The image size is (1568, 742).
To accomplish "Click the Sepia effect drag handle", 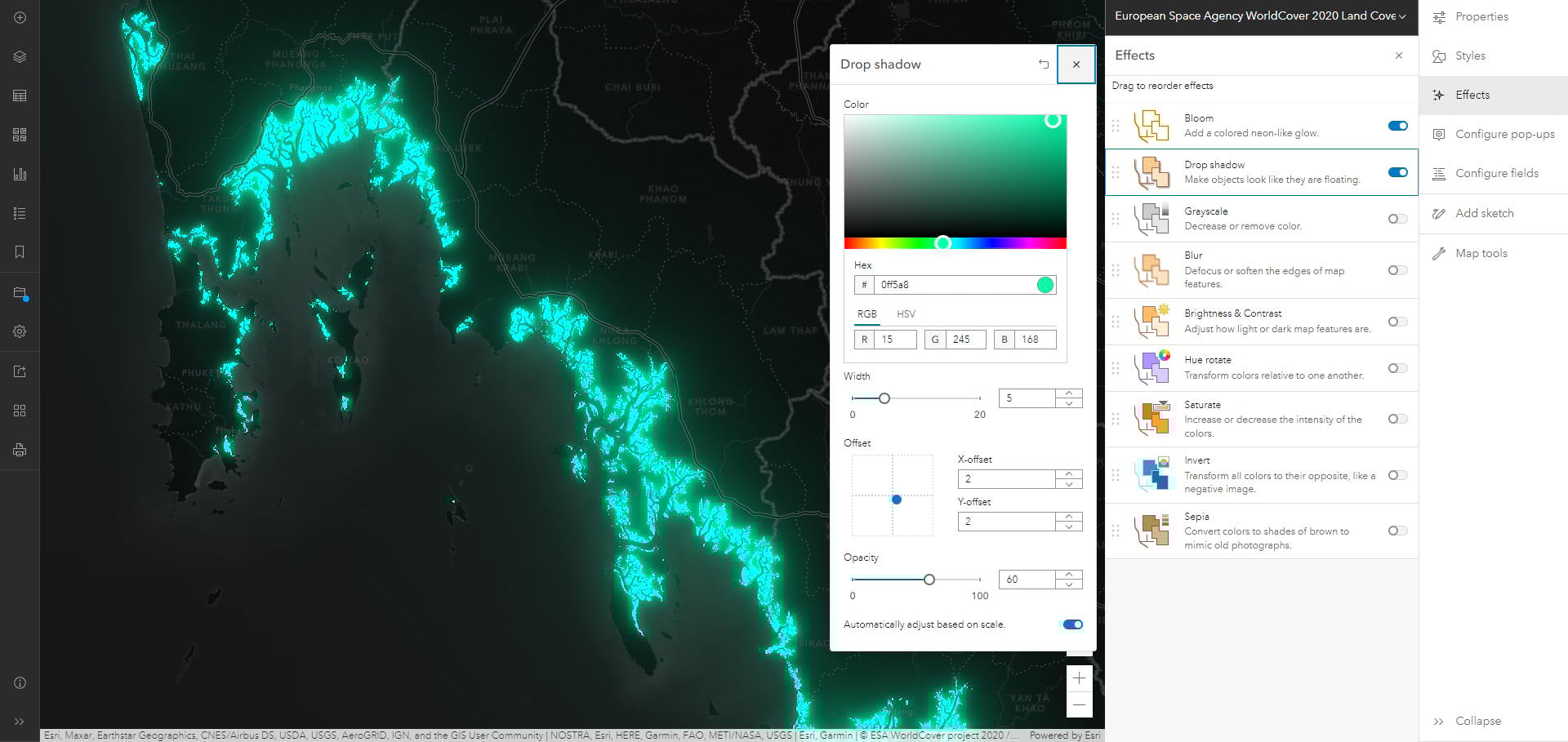I will 1116,531.
